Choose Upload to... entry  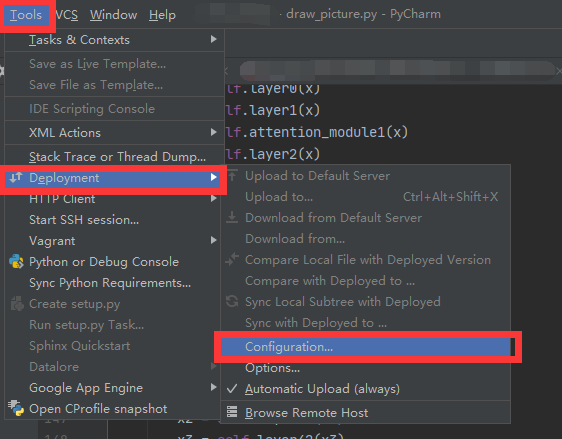366,197
